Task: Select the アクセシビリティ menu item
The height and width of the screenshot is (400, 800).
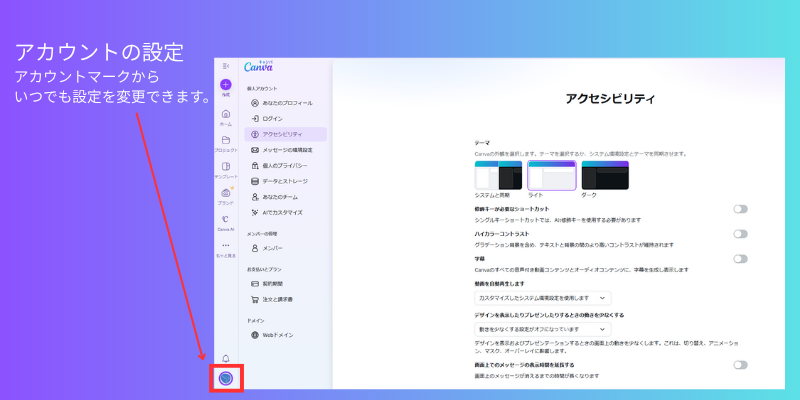Action: pos(286,134)
